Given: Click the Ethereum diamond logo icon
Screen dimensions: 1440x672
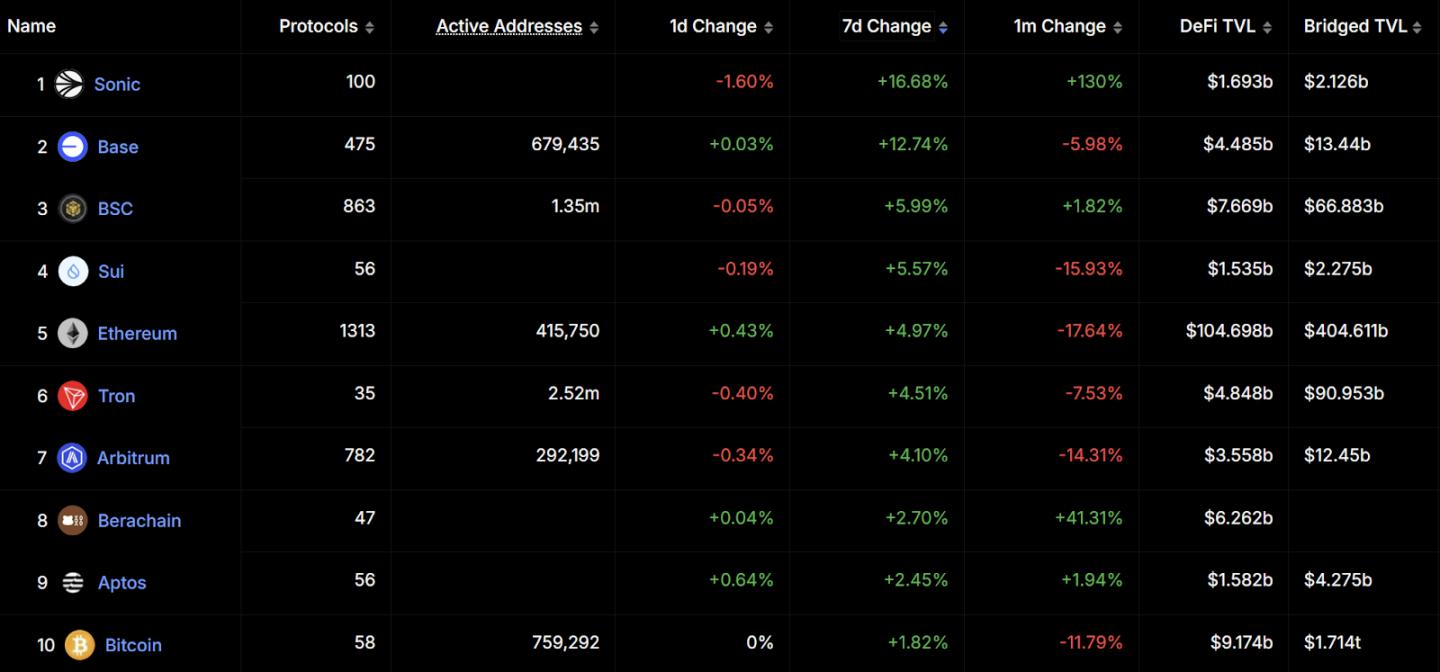Looking at the screenshot, I should click(73, 333).
